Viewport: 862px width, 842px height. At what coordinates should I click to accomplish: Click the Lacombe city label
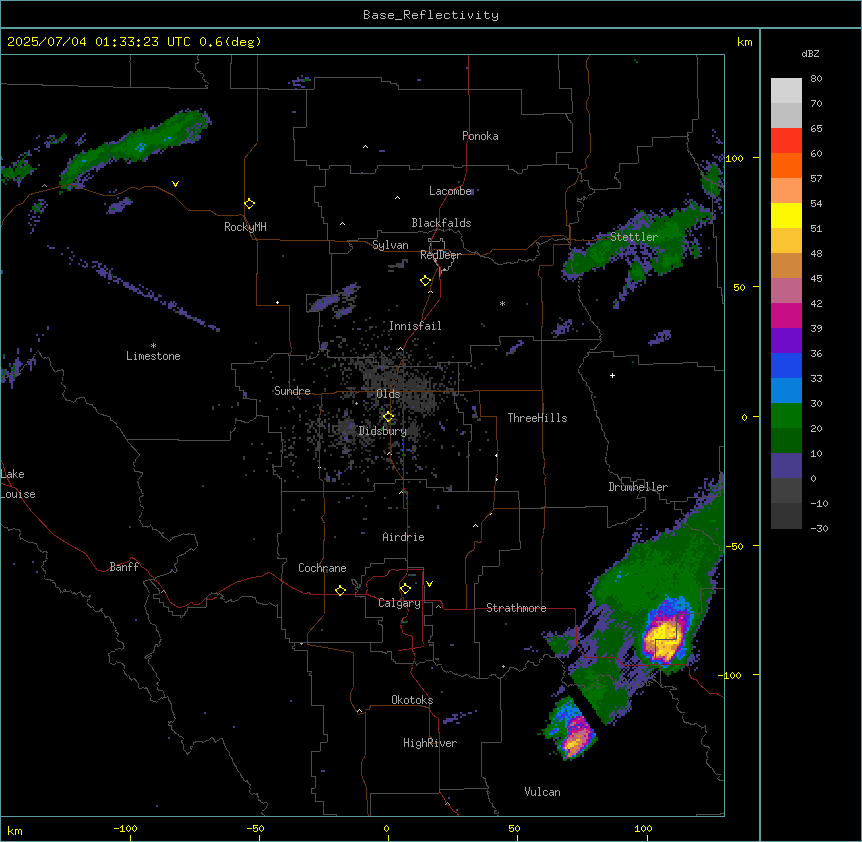coord(450,191)
